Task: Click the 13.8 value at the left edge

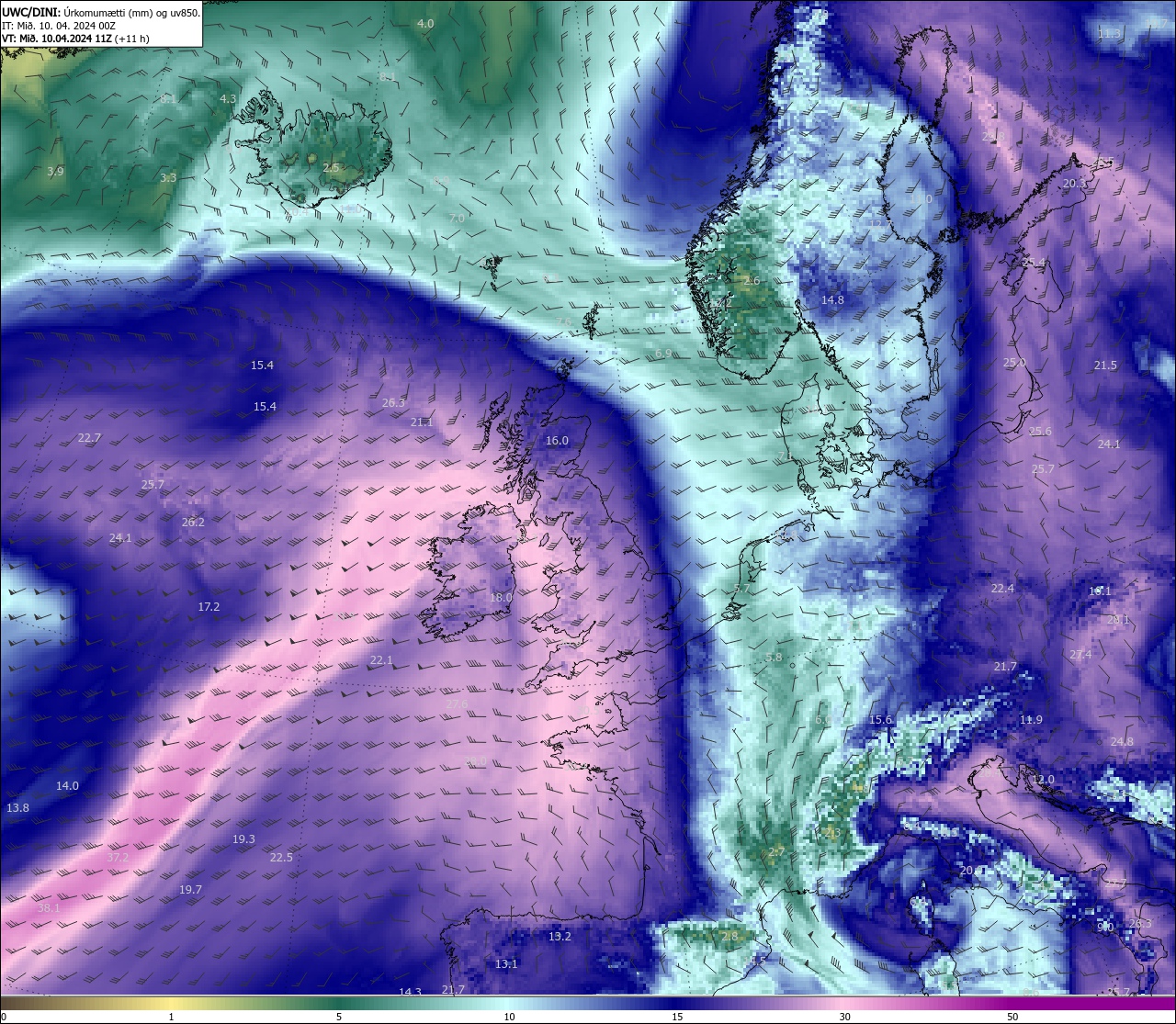Action: [17, 808]
